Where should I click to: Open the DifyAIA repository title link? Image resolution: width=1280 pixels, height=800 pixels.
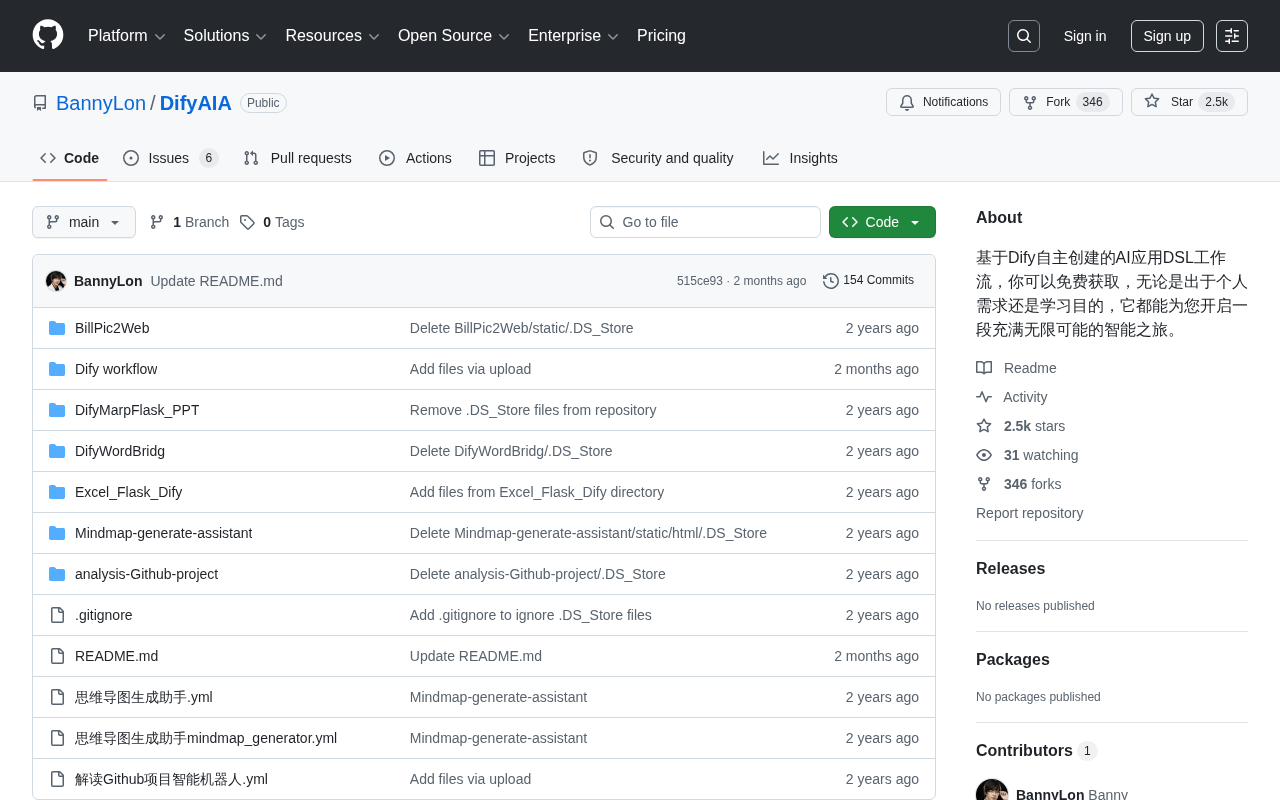pyautogui.click(x=196, y=103)
